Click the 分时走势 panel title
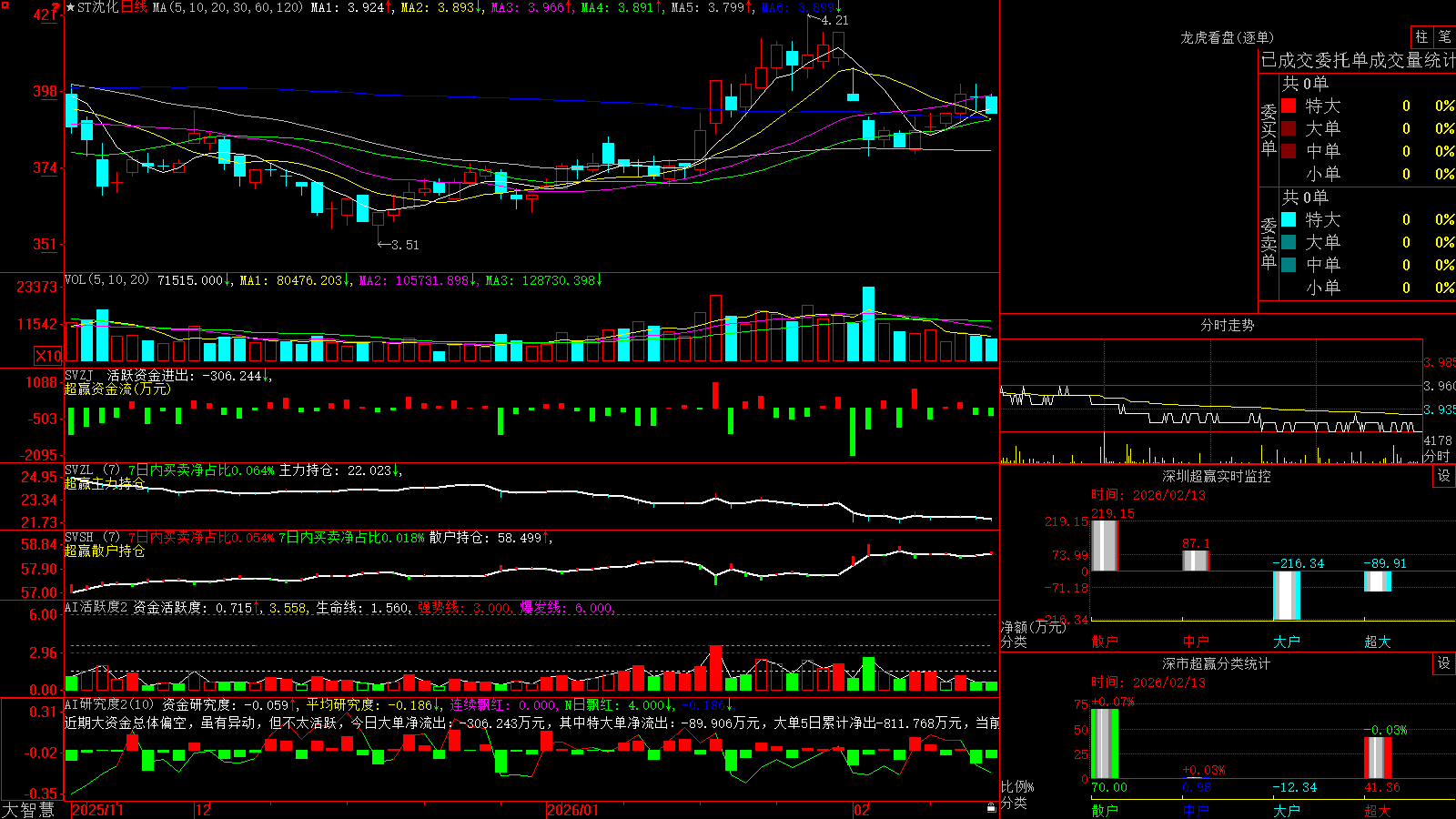The height and width of the screenshot is (819, 1456). (1228, 325)
